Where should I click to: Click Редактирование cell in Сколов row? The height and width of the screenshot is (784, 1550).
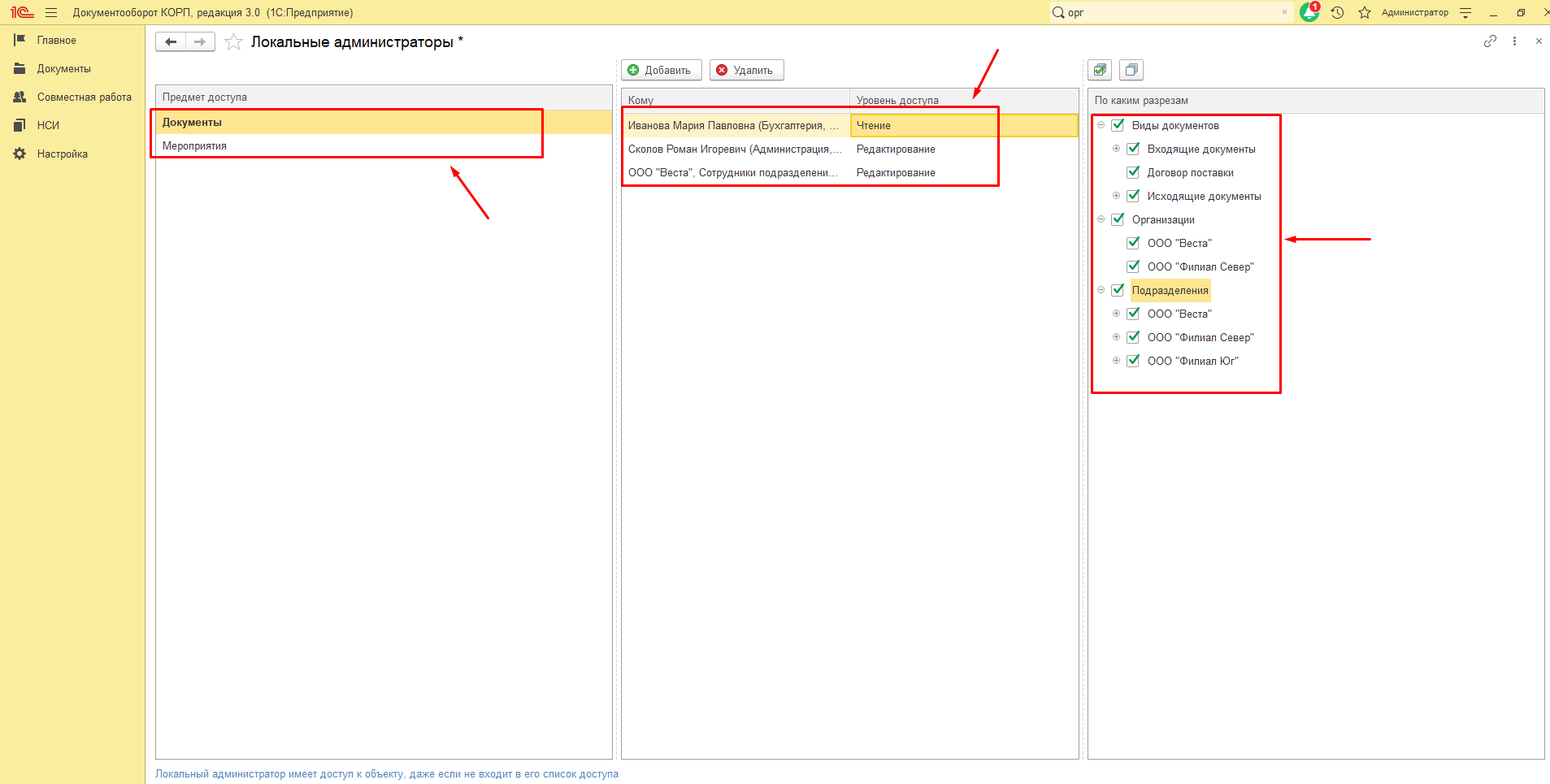(964, 149)
